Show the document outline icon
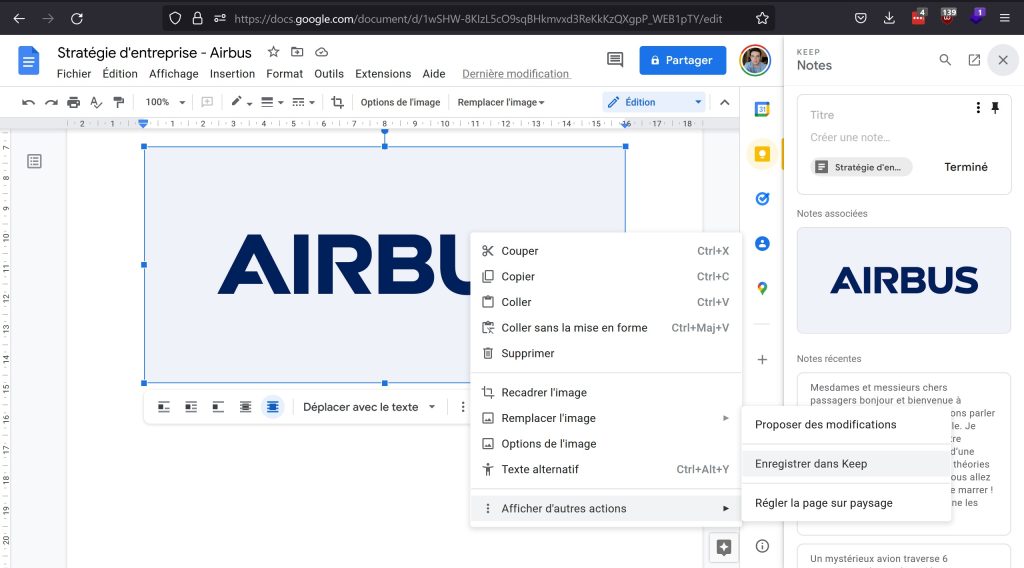This screenshot has width=1024, height=568. click(35, 161)
